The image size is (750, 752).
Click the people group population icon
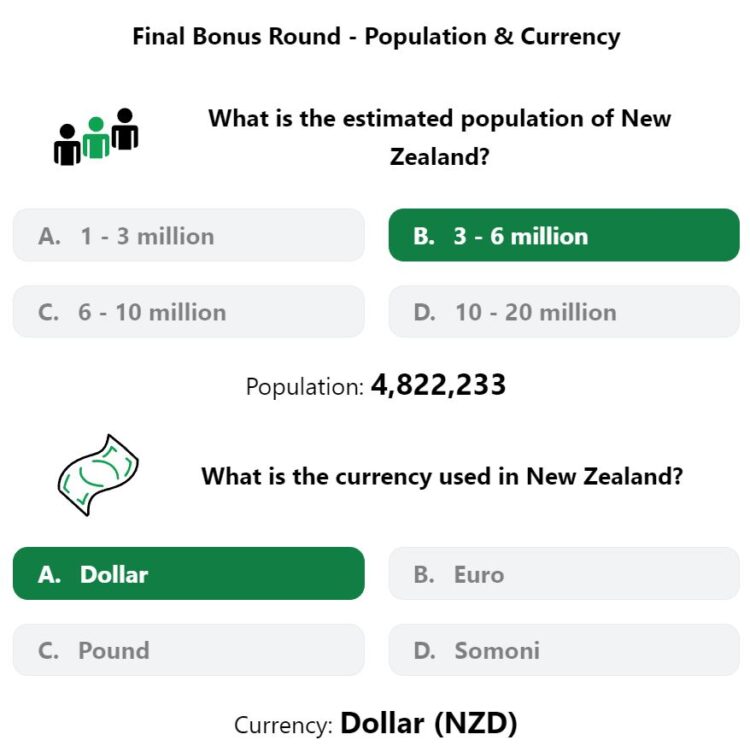click(96, 137)
